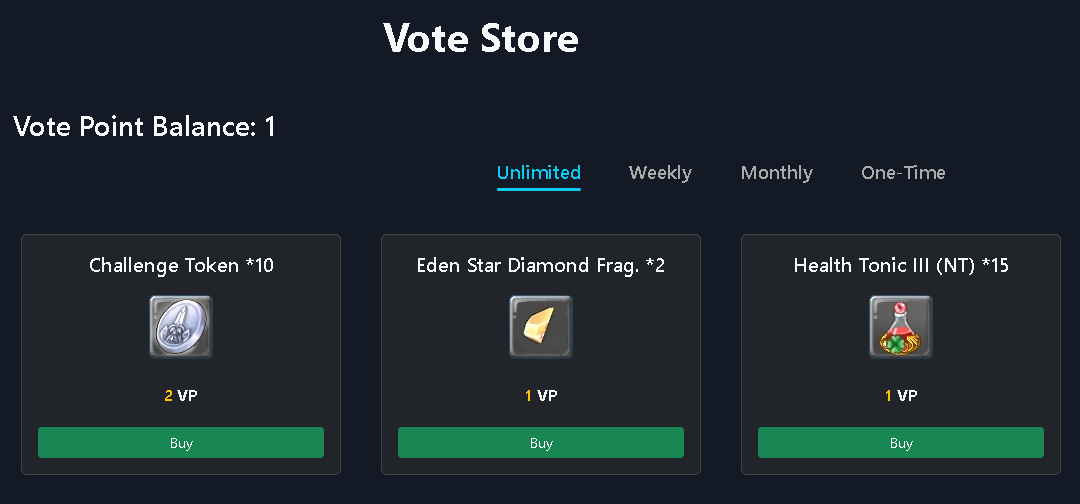The width and height of the screenshot is (1080, 504).
Task: Show the One-Time store items
Action: (903, 173)
